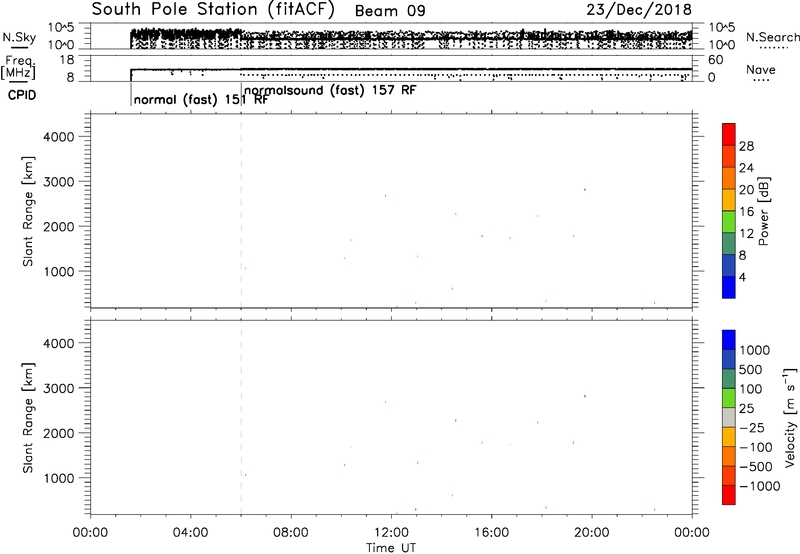The image size is (800, 554).
Task: Click the yellow −25 to −100 velocity swatch
Action: click(x=729, y=437)
